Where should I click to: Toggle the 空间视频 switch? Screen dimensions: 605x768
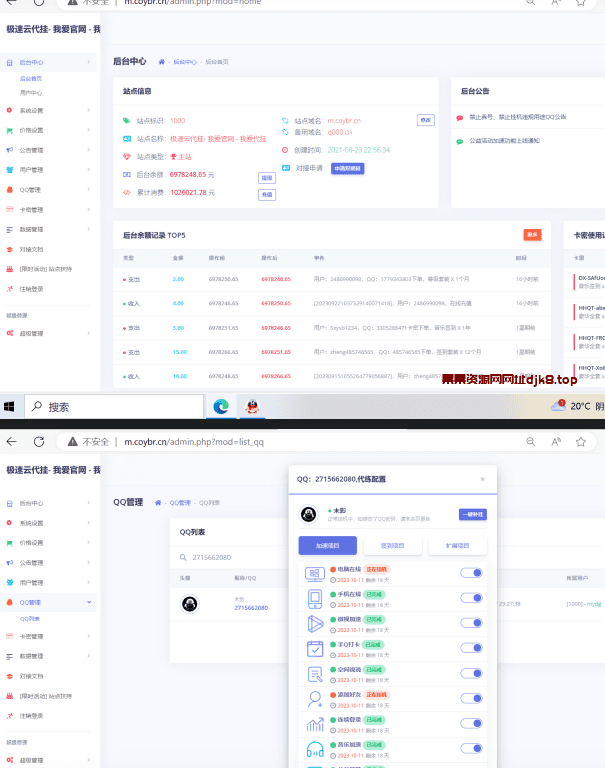pyautogui.click(x=471, y=673)
